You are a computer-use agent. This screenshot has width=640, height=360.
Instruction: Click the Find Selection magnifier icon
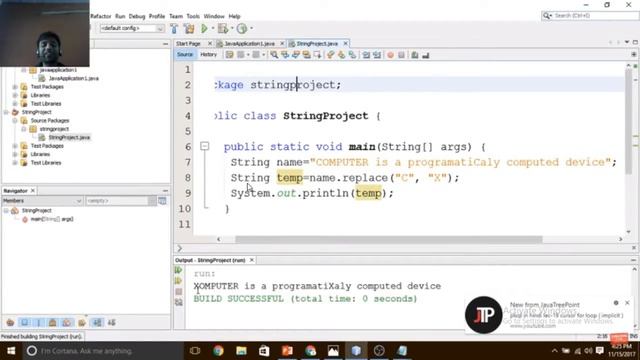coord(274,55)
